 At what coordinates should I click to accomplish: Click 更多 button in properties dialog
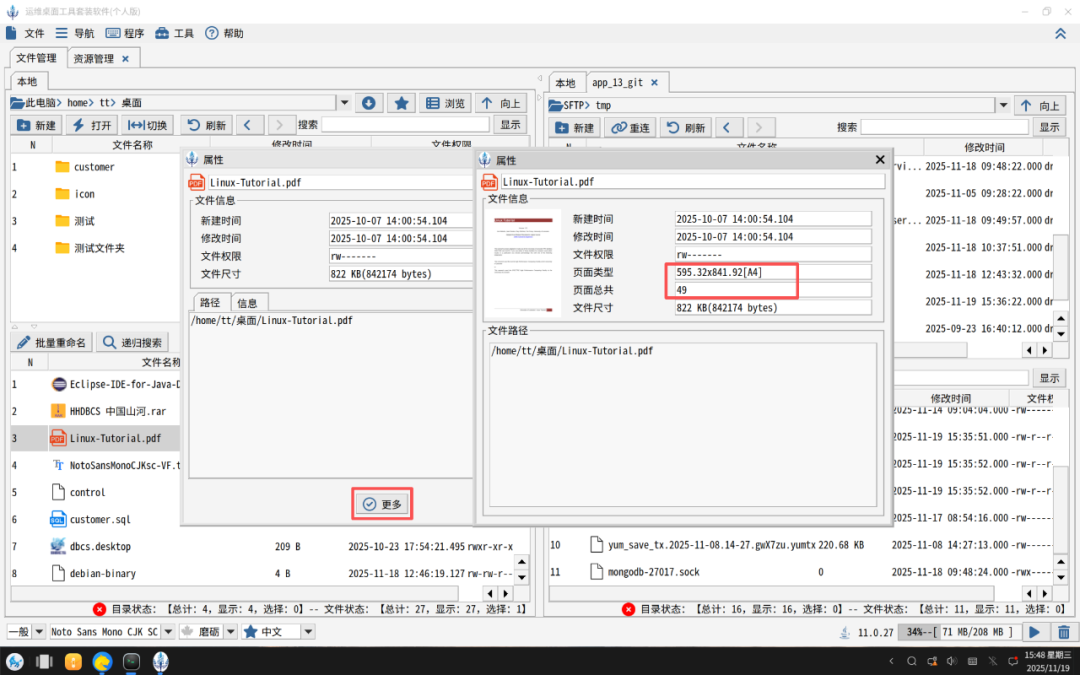pos(382,504)
